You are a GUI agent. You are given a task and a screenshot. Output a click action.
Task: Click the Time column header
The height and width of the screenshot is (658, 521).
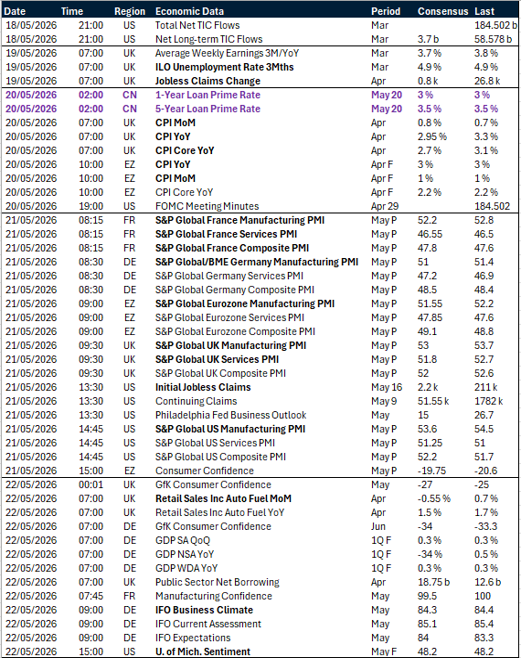[x=72, y=11]
